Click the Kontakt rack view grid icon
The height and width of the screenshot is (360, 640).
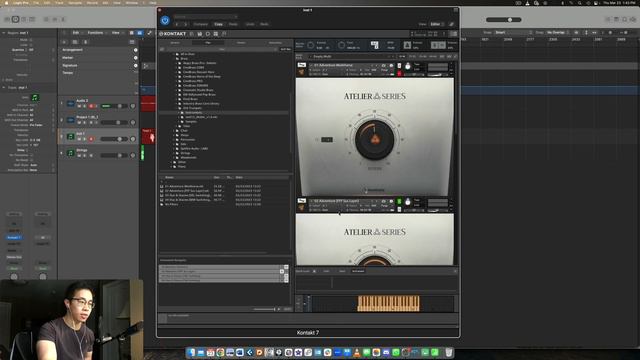point(216,34)
